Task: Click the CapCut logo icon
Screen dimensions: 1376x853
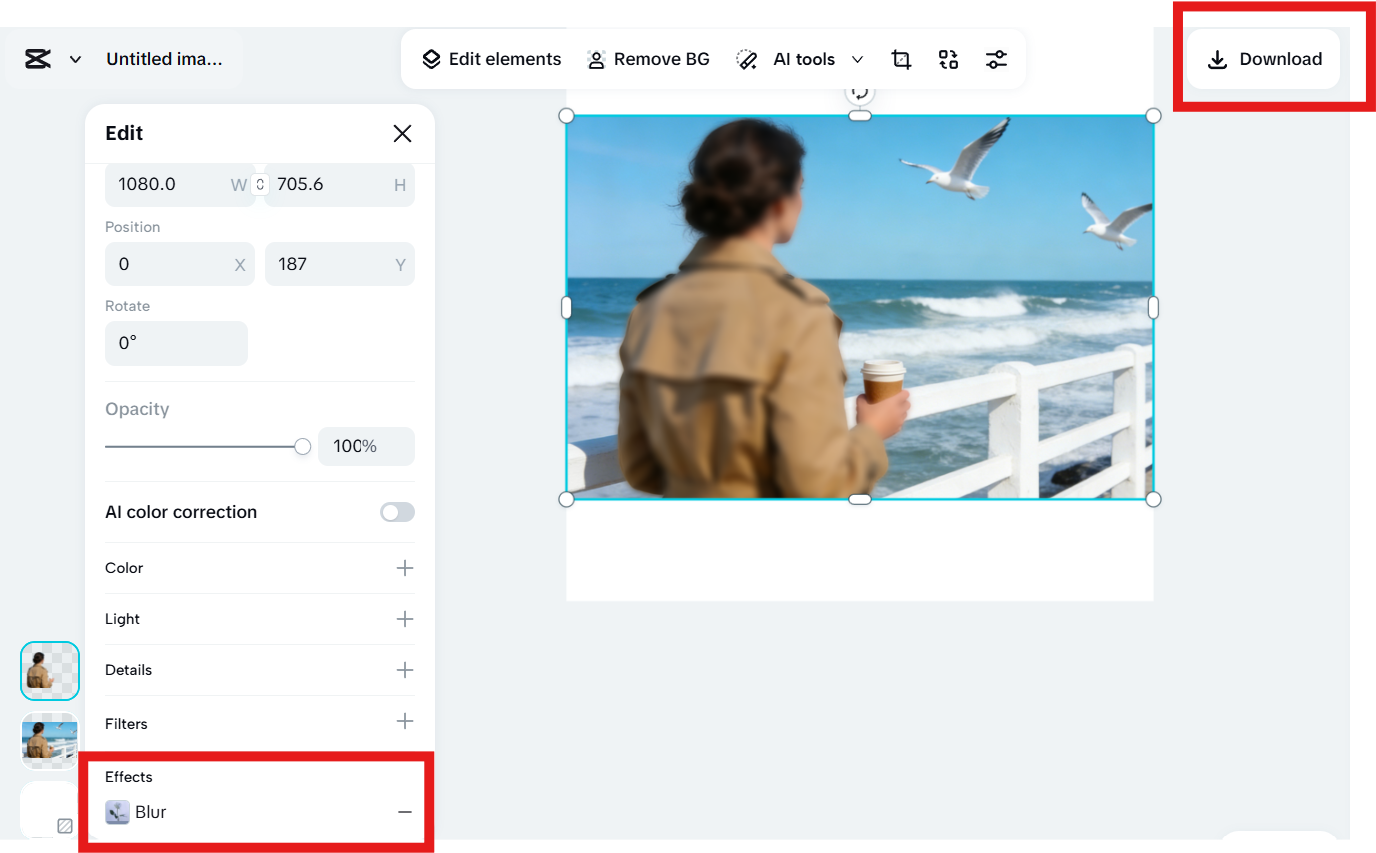Action: 38,59
